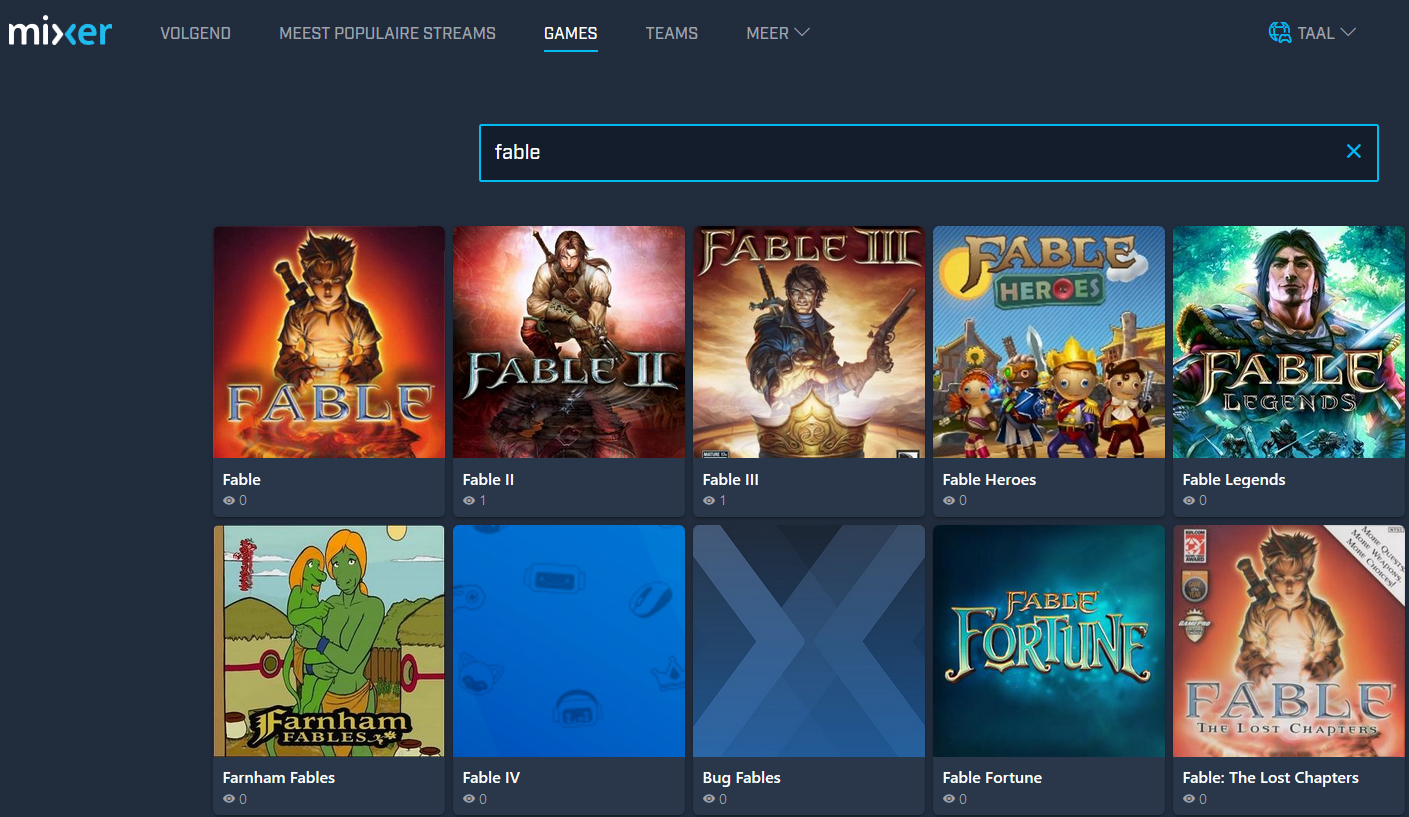1409x817 pixels.
Task: Click the Fable game title link
Action: click(x=242, y=479)
